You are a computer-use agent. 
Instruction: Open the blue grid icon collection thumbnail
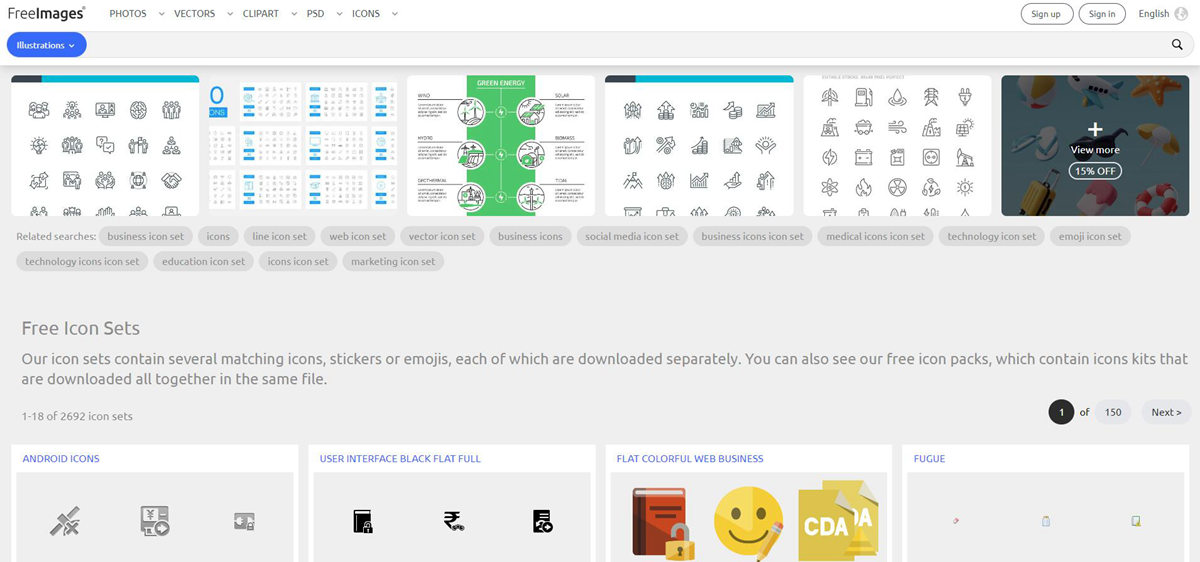coord(303,146)
